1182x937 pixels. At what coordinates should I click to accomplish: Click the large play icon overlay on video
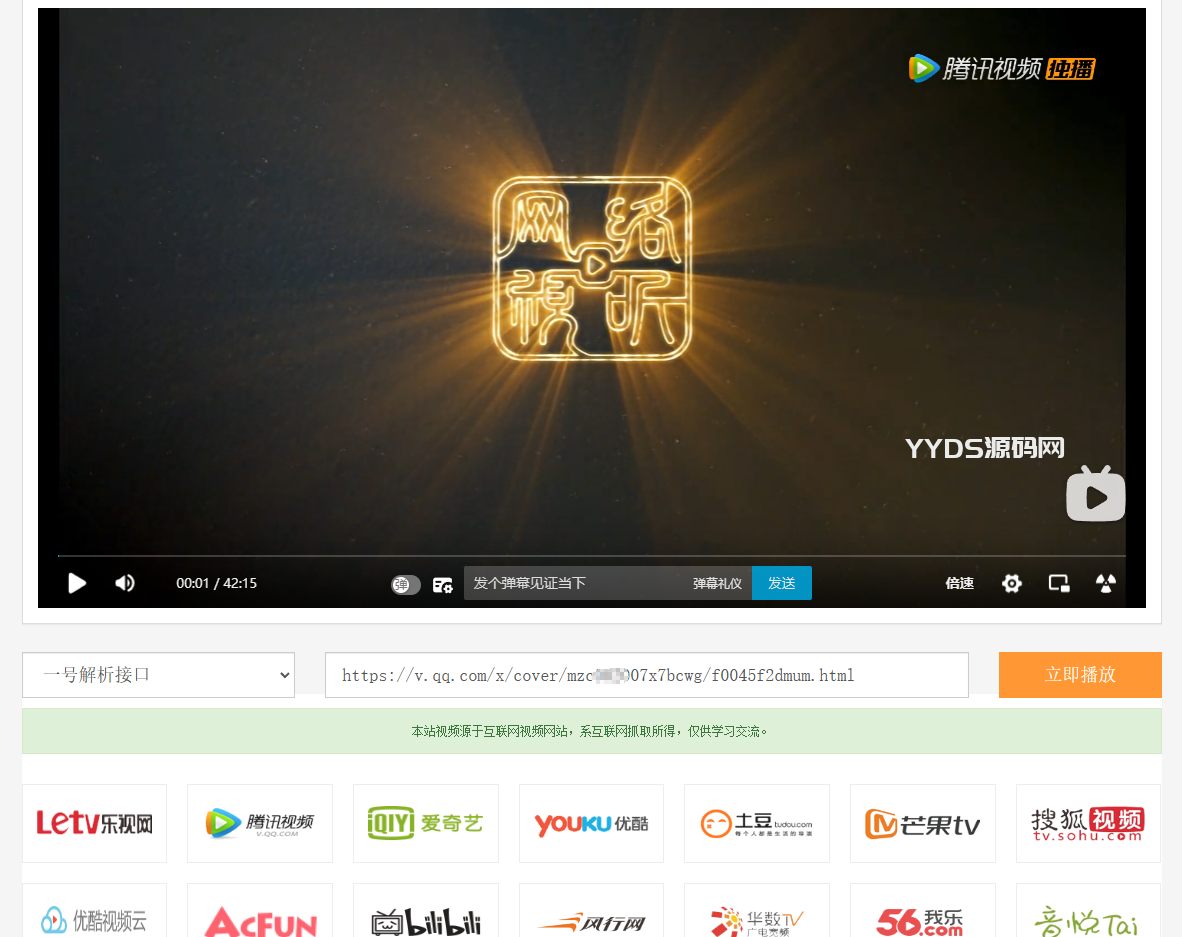point(1095,494)
